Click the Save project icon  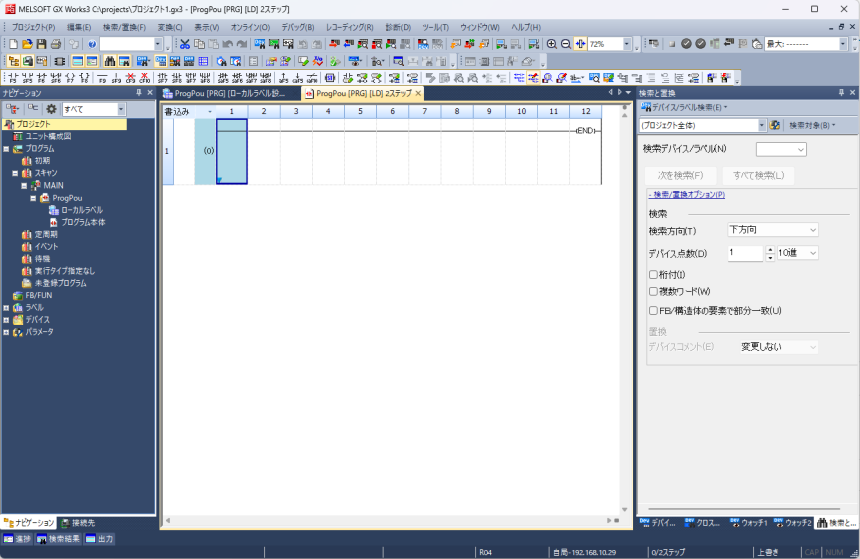[41, 45]
